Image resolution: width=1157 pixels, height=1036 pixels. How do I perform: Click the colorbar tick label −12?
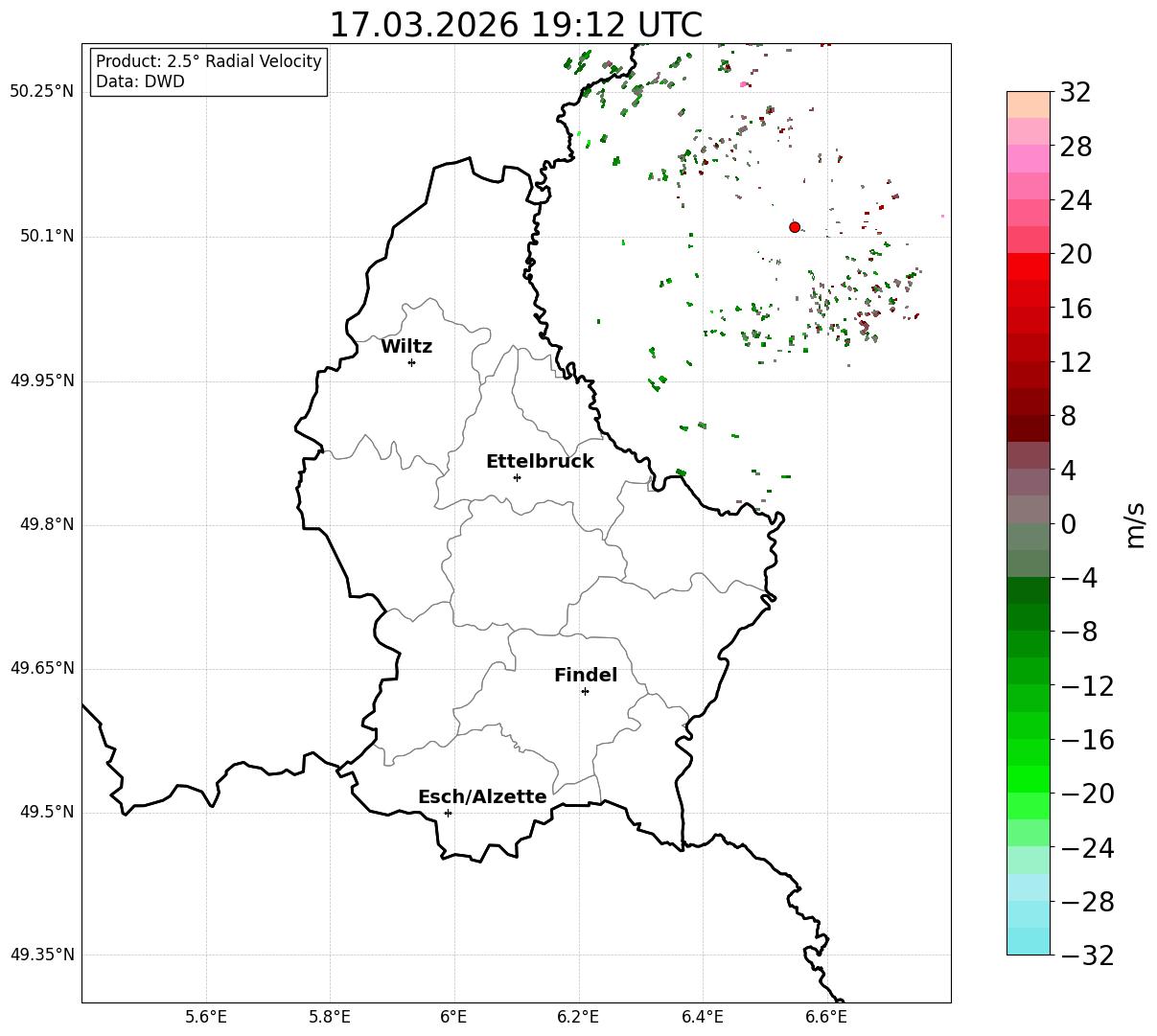1087,686
